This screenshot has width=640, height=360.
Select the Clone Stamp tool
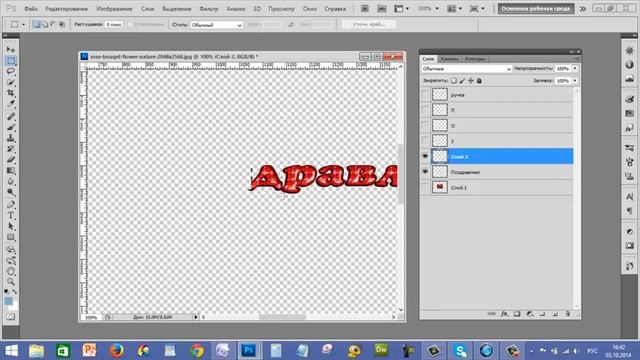(11, 138)
